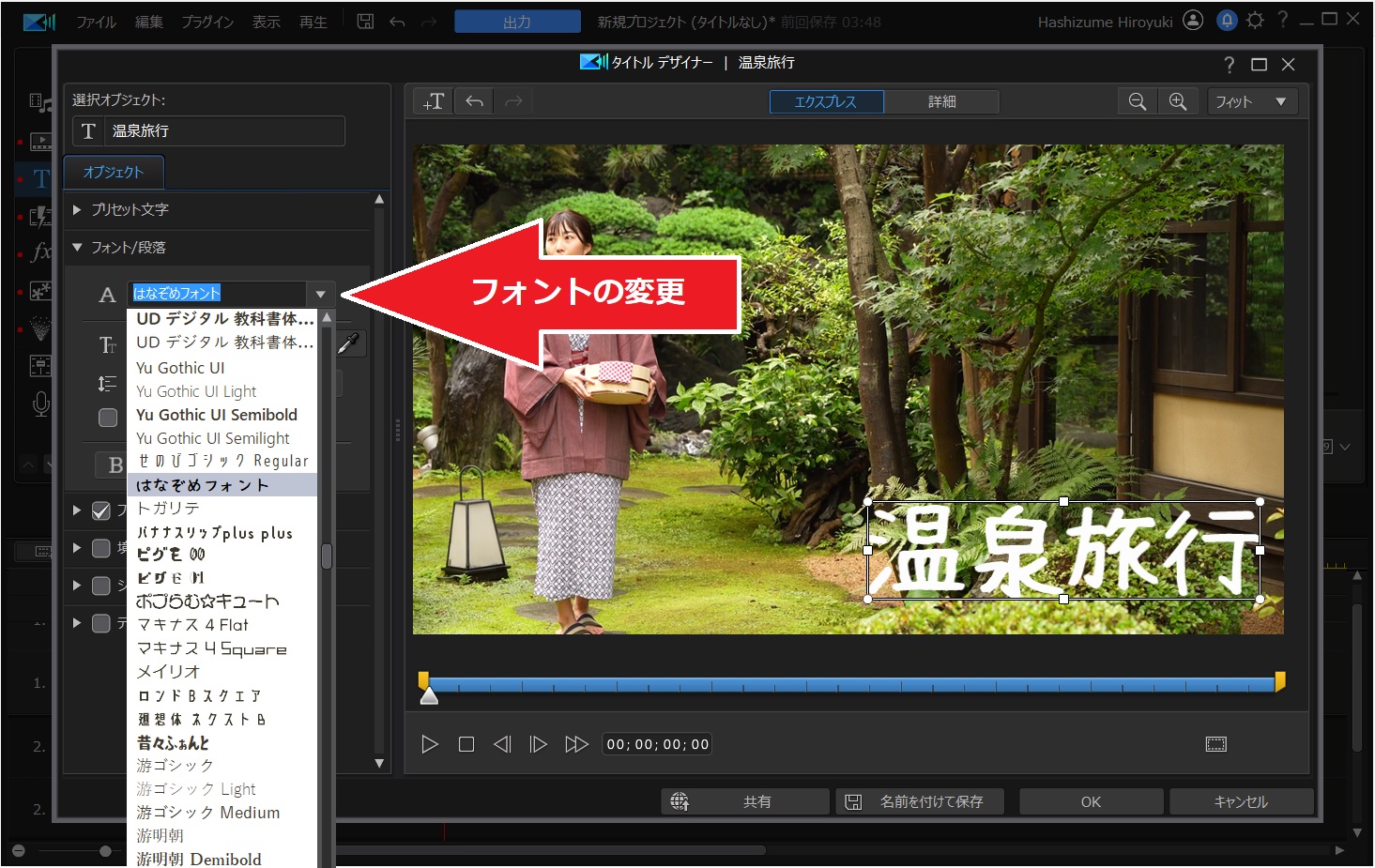Tick the checkbox beside the 境 section
This screenshot has width=1375, height=868.
pos(101,548)
